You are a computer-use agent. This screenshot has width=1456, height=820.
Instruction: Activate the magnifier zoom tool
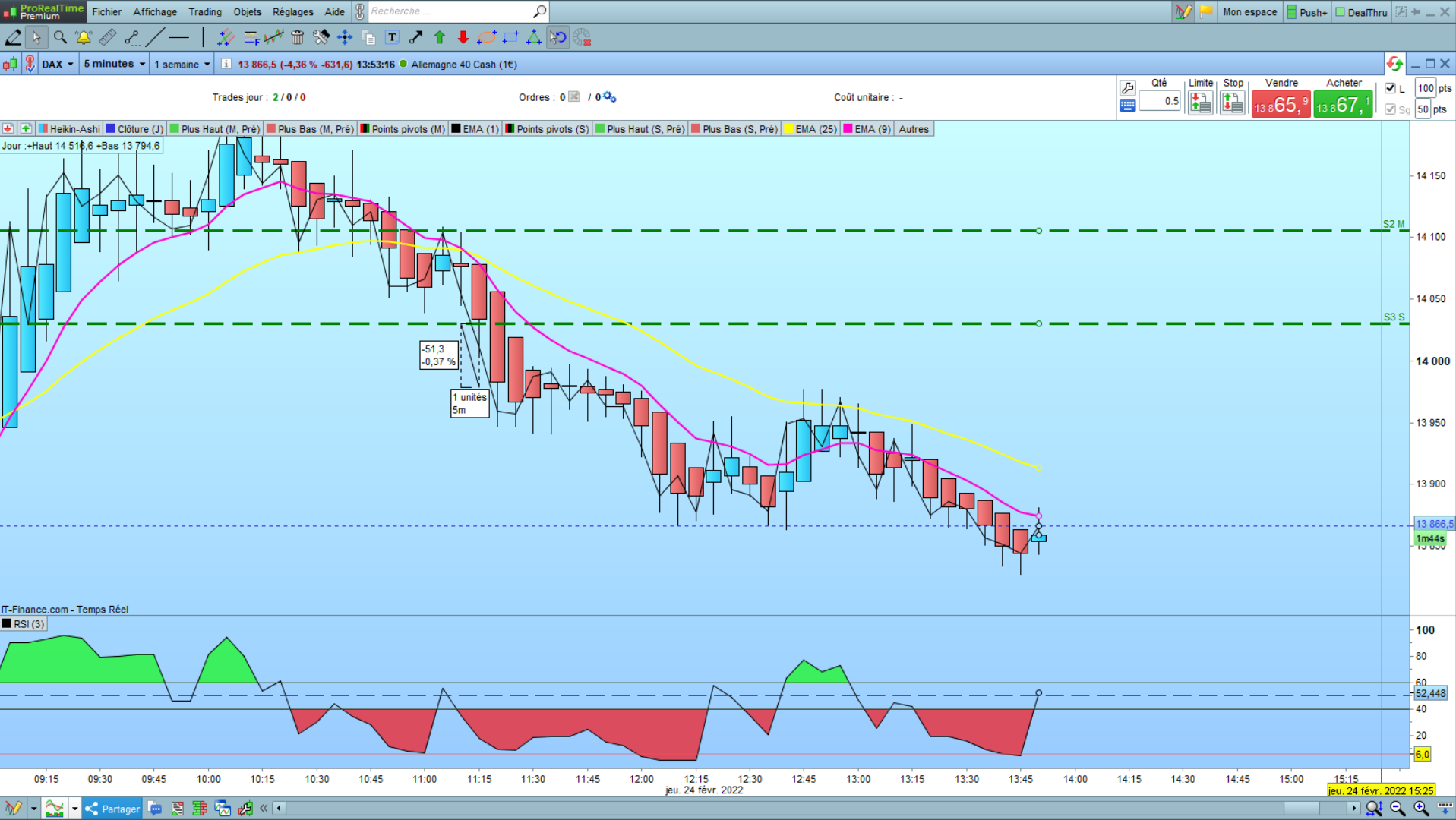60,37
